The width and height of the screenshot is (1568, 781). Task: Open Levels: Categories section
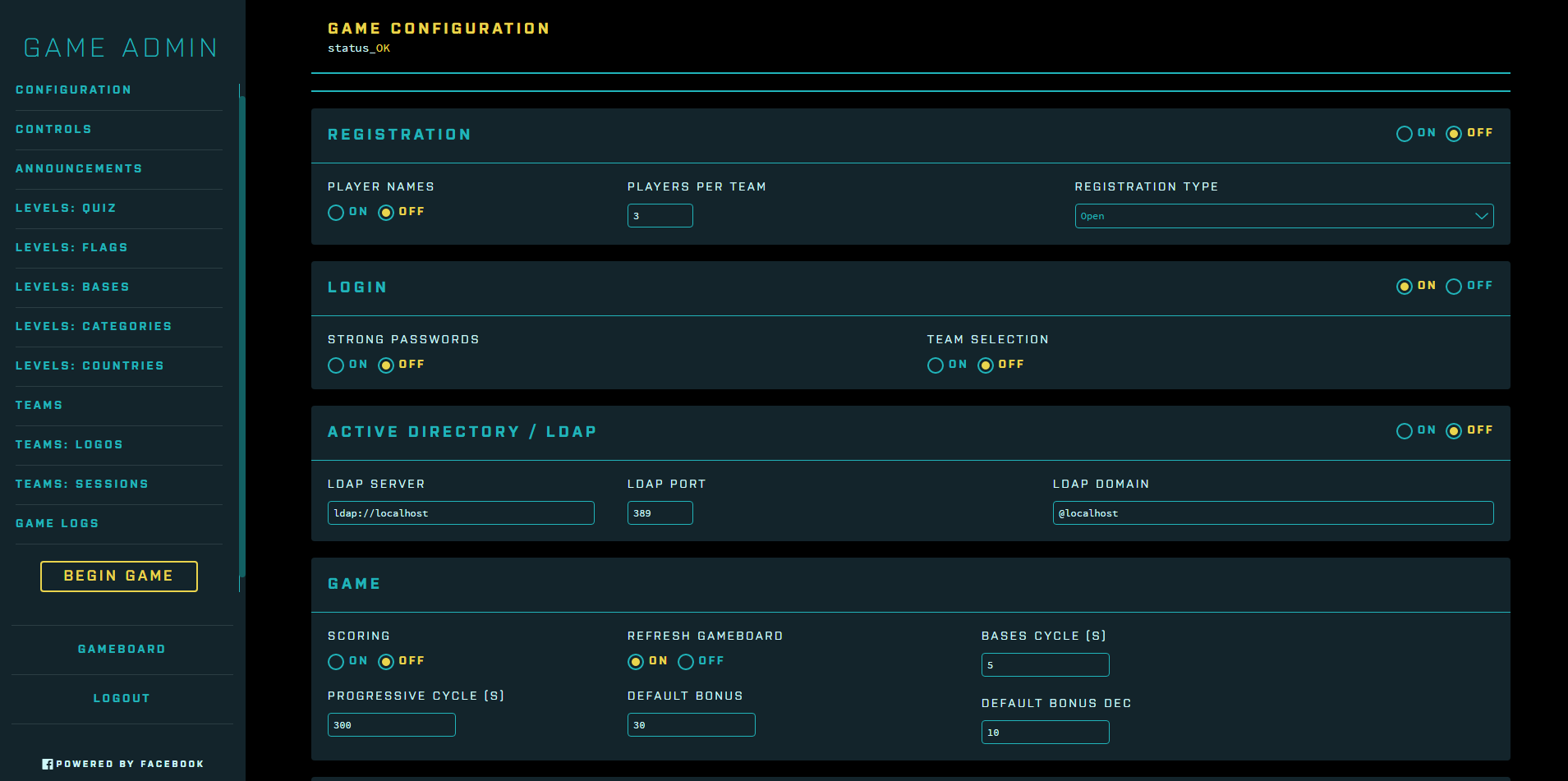(x=94, y=327)
